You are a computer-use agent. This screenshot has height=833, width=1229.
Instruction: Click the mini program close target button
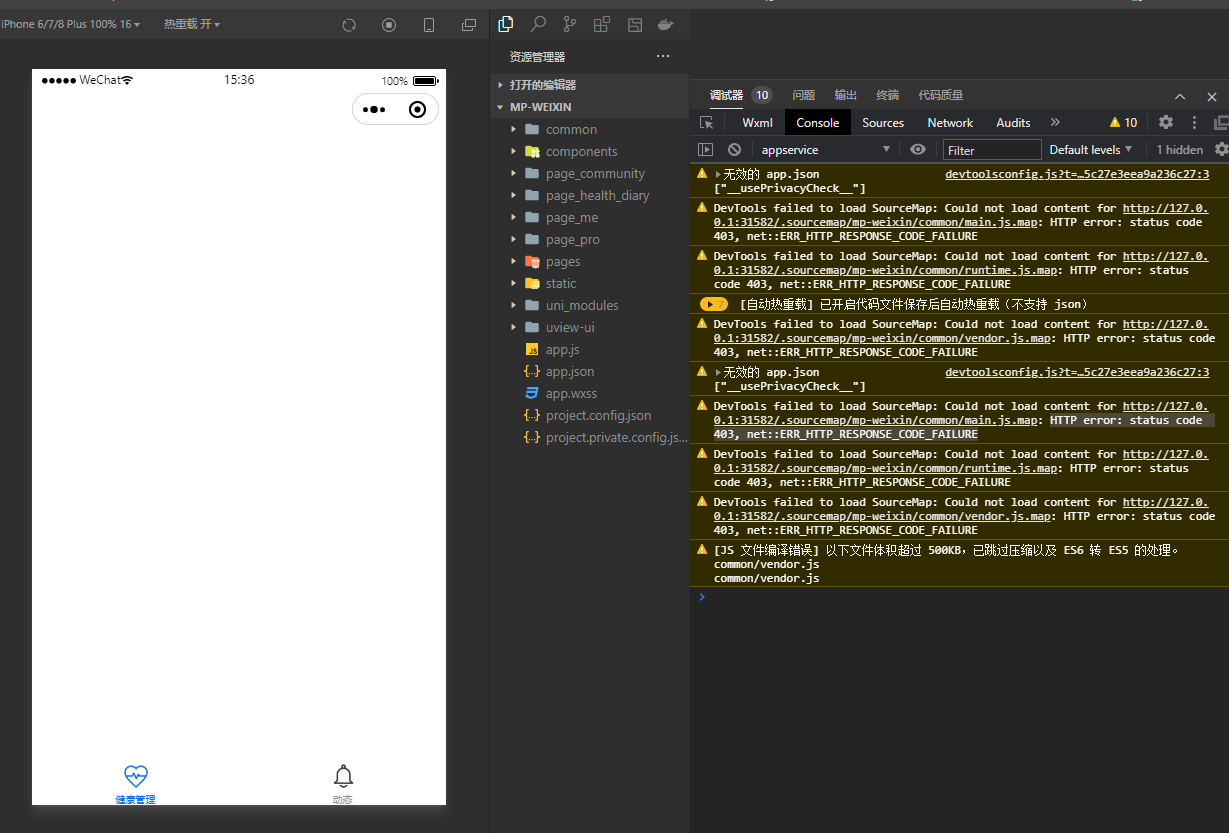point(418,110)
